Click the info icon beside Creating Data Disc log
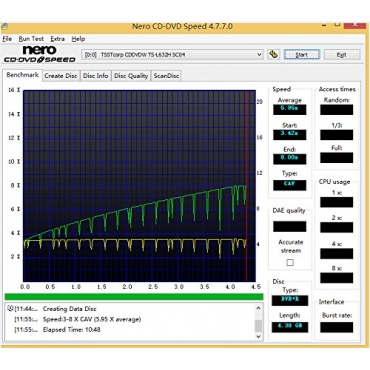 pyautogui.click(x=10, y=309)
